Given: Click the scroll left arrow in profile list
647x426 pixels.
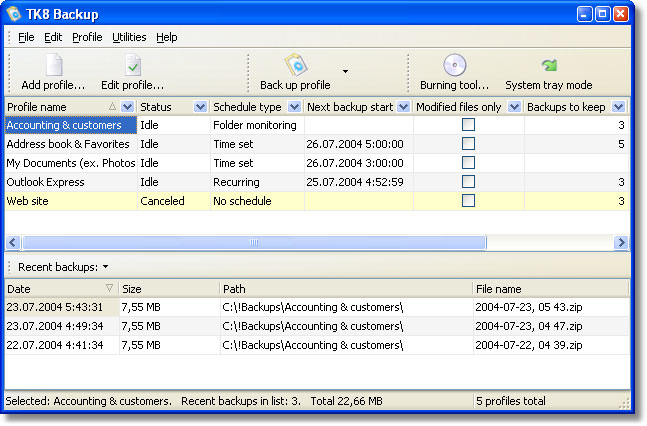Looking at the screenshot, I should (13, 242).
